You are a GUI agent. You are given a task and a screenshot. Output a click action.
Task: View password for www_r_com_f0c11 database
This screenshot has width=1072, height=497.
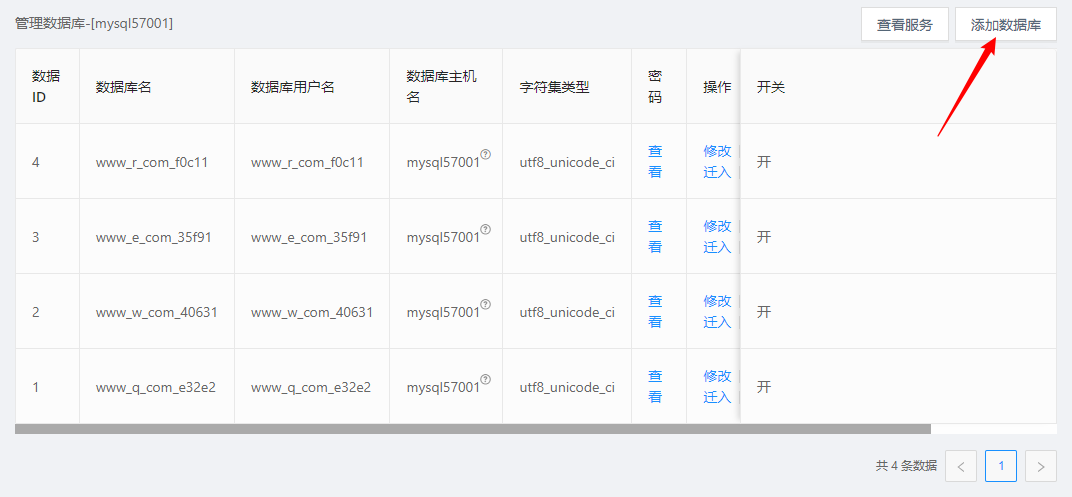[655, 161]
